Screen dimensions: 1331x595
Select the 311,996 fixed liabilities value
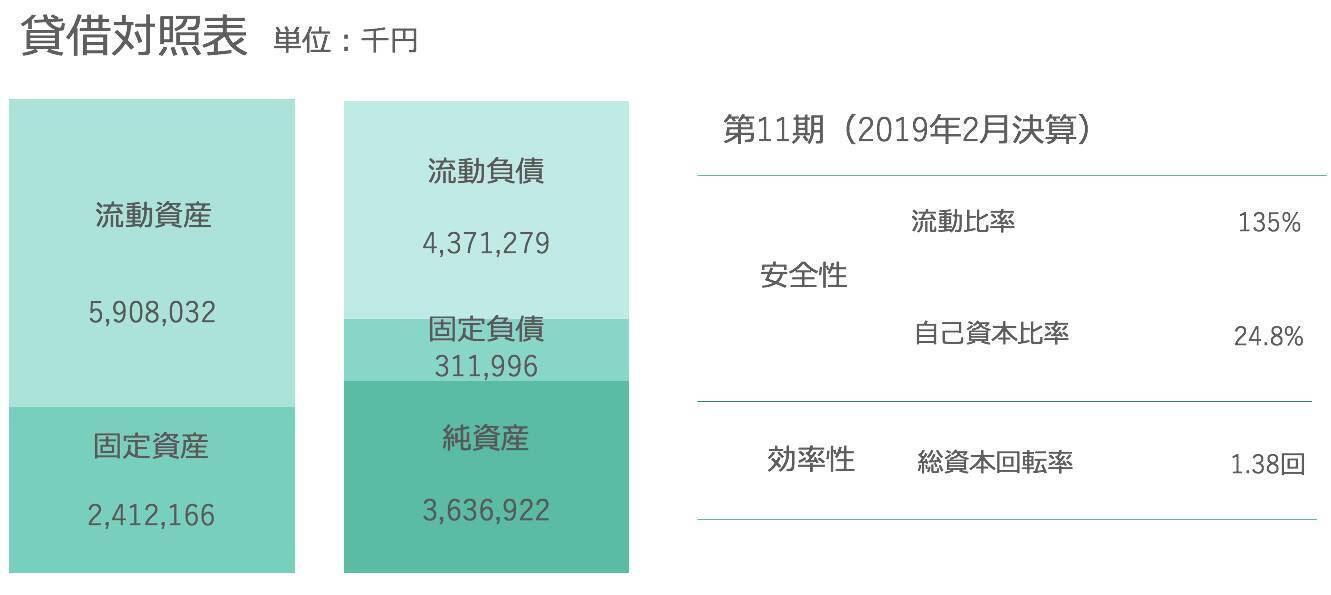(x=486, y=367)
